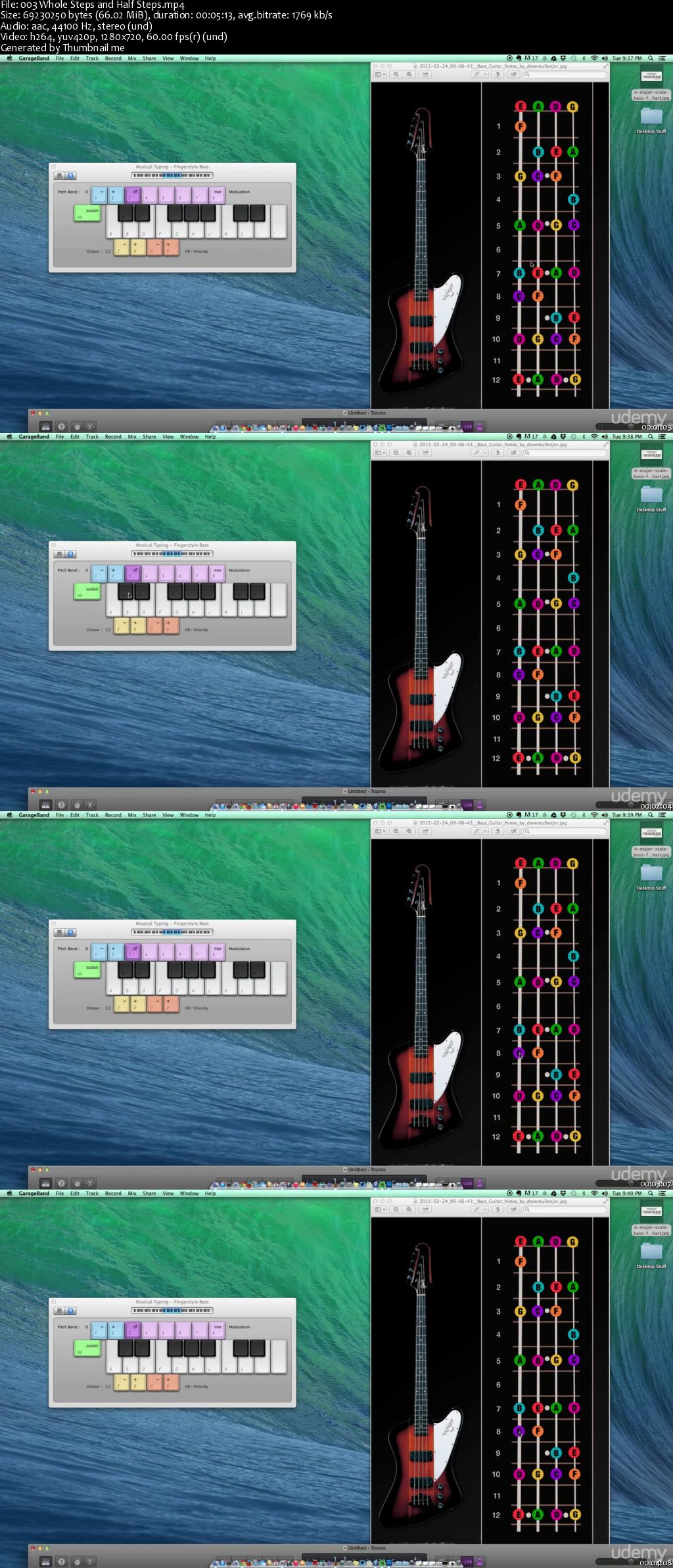Image resolution: width=673 pixels, height=1568 pixels.
Task: 9:40 PM frame: open Preview's highlight pen dropdown
Action: pos(479,1209)
